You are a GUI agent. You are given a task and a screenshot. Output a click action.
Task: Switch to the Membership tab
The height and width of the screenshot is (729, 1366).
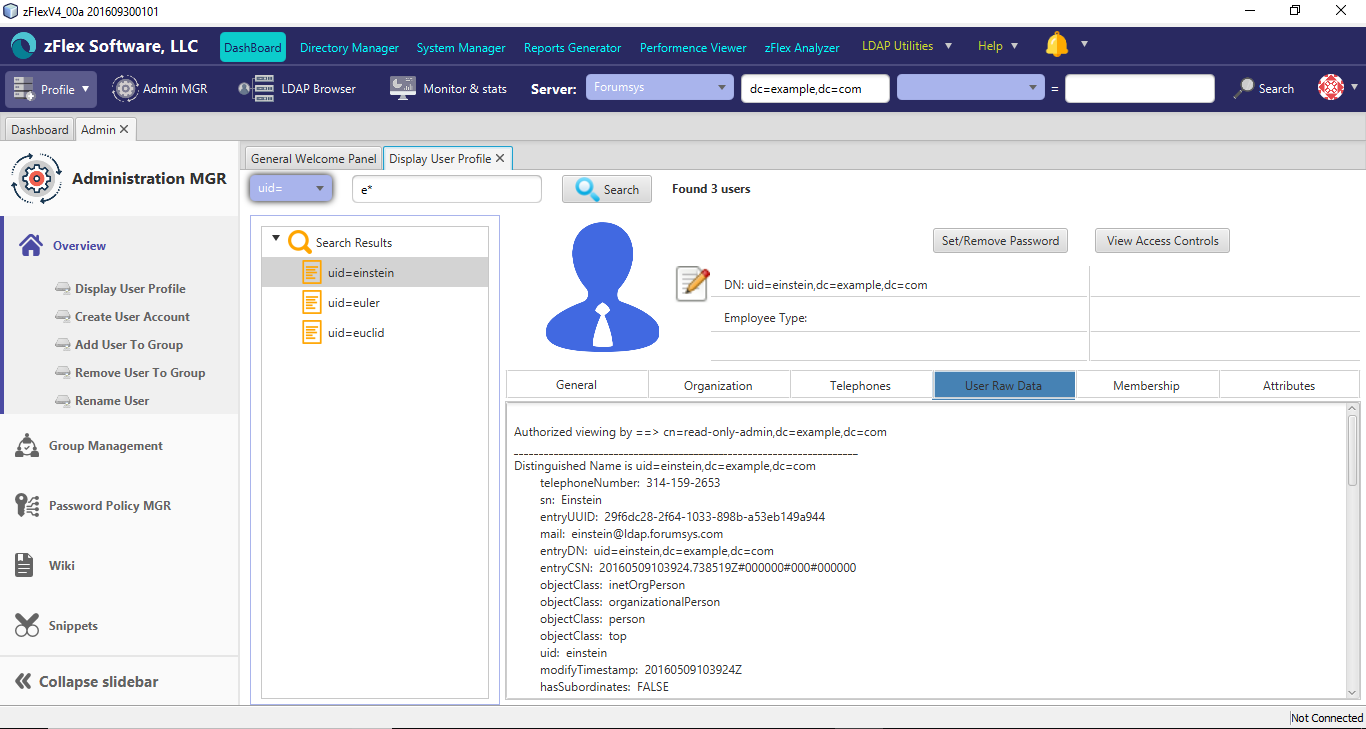(x=1146, y=385)
